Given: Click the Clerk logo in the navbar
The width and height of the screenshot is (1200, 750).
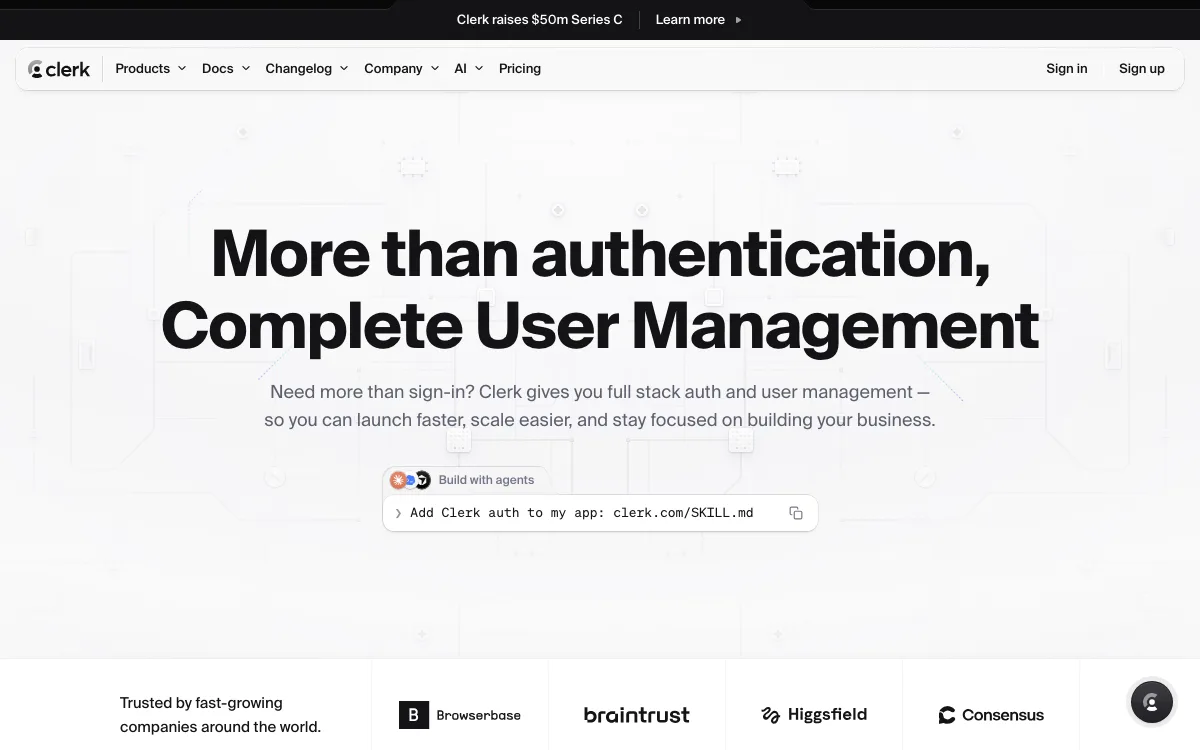Looking at the screenshot, I should [59, 69].
